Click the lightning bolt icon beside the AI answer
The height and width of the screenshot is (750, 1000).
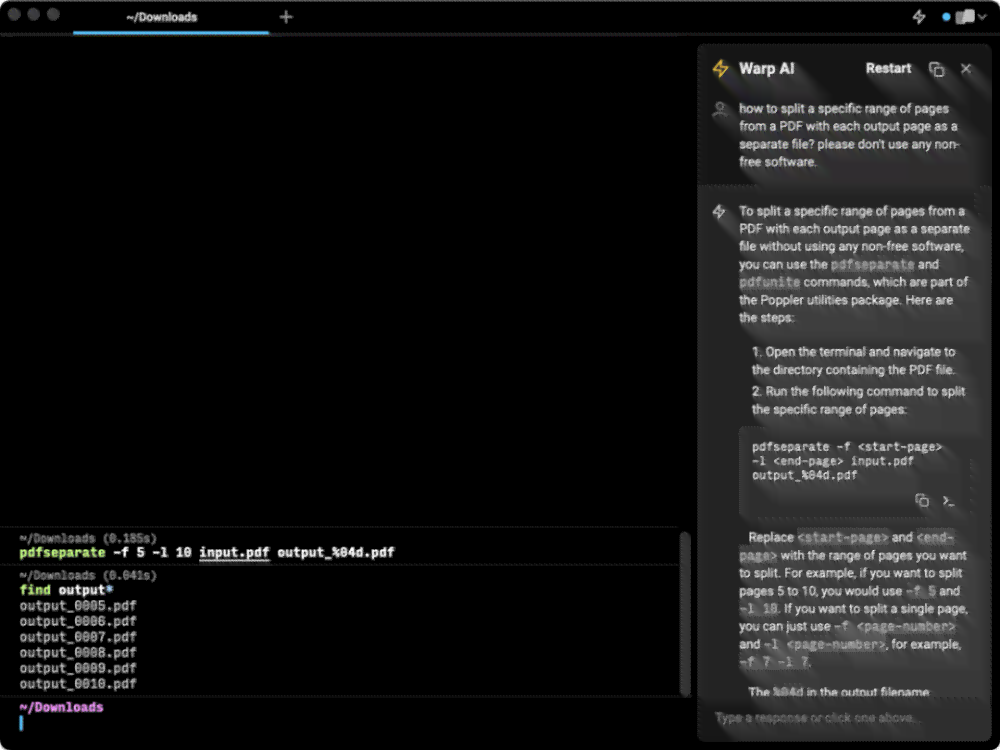click(x=719, y=212)
